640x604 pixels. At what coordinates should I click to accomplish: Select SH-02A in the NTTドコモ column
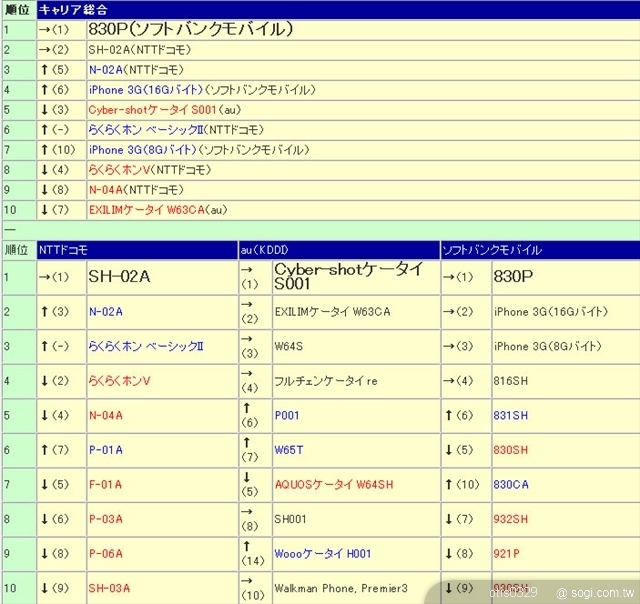(119, 277)
